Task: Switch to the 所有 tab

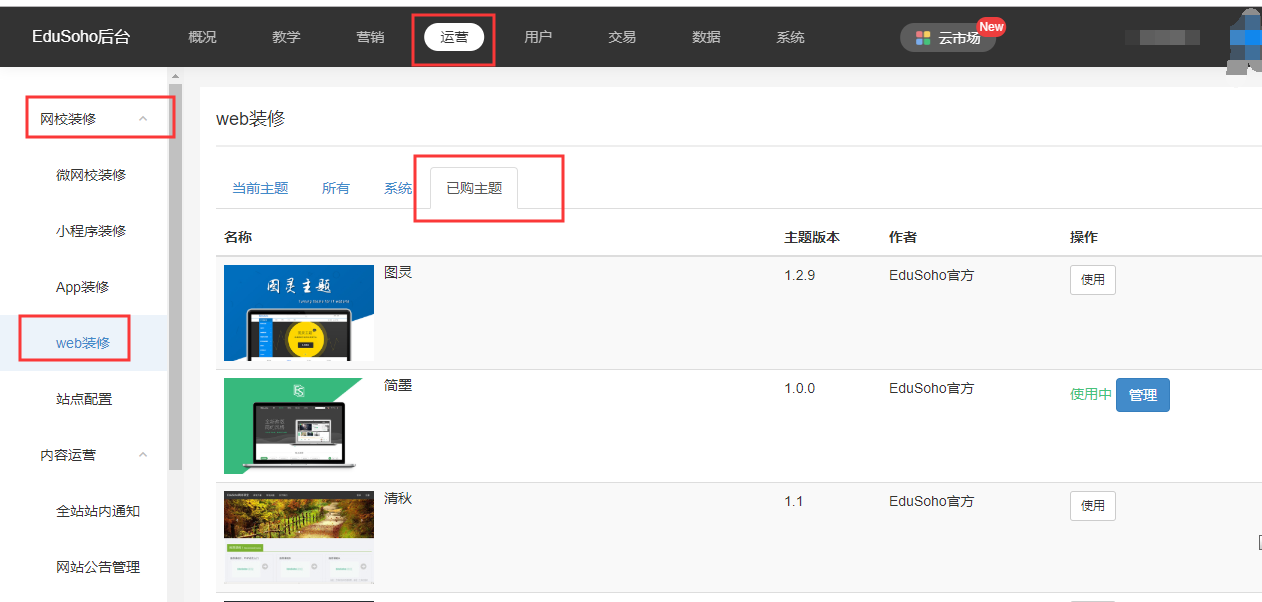Action: tap(336, 188)
